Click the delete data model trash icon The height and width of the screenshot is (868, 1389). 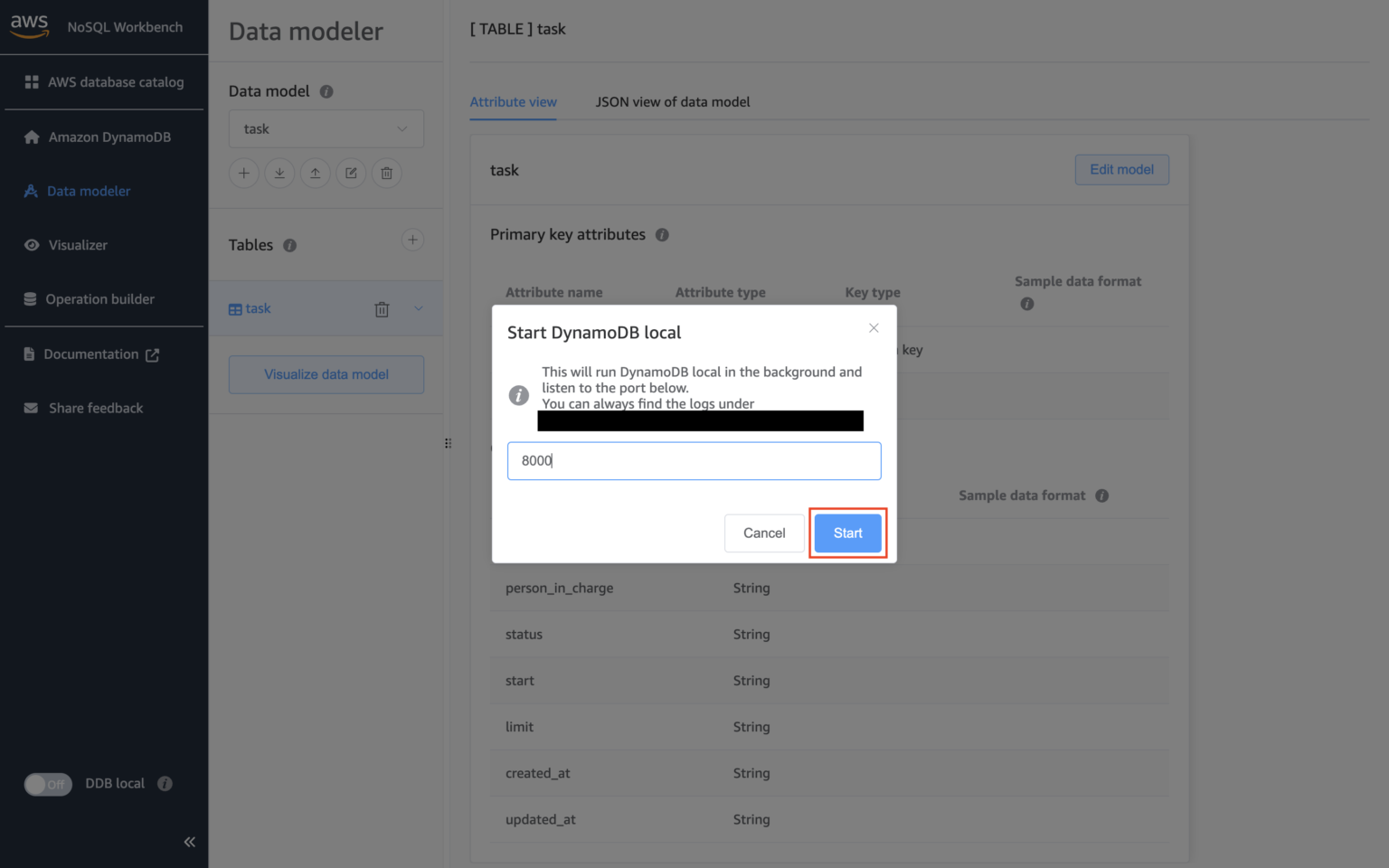click(x=386, y=173)
